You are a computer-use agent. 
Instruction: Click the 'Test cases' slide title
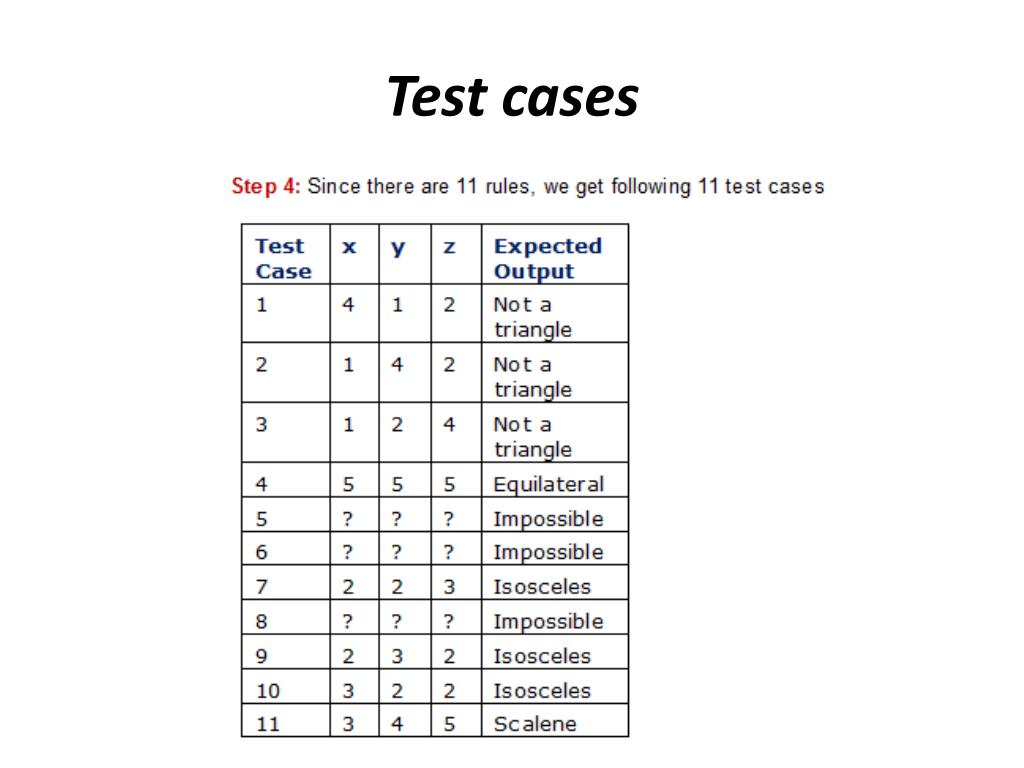513,97
